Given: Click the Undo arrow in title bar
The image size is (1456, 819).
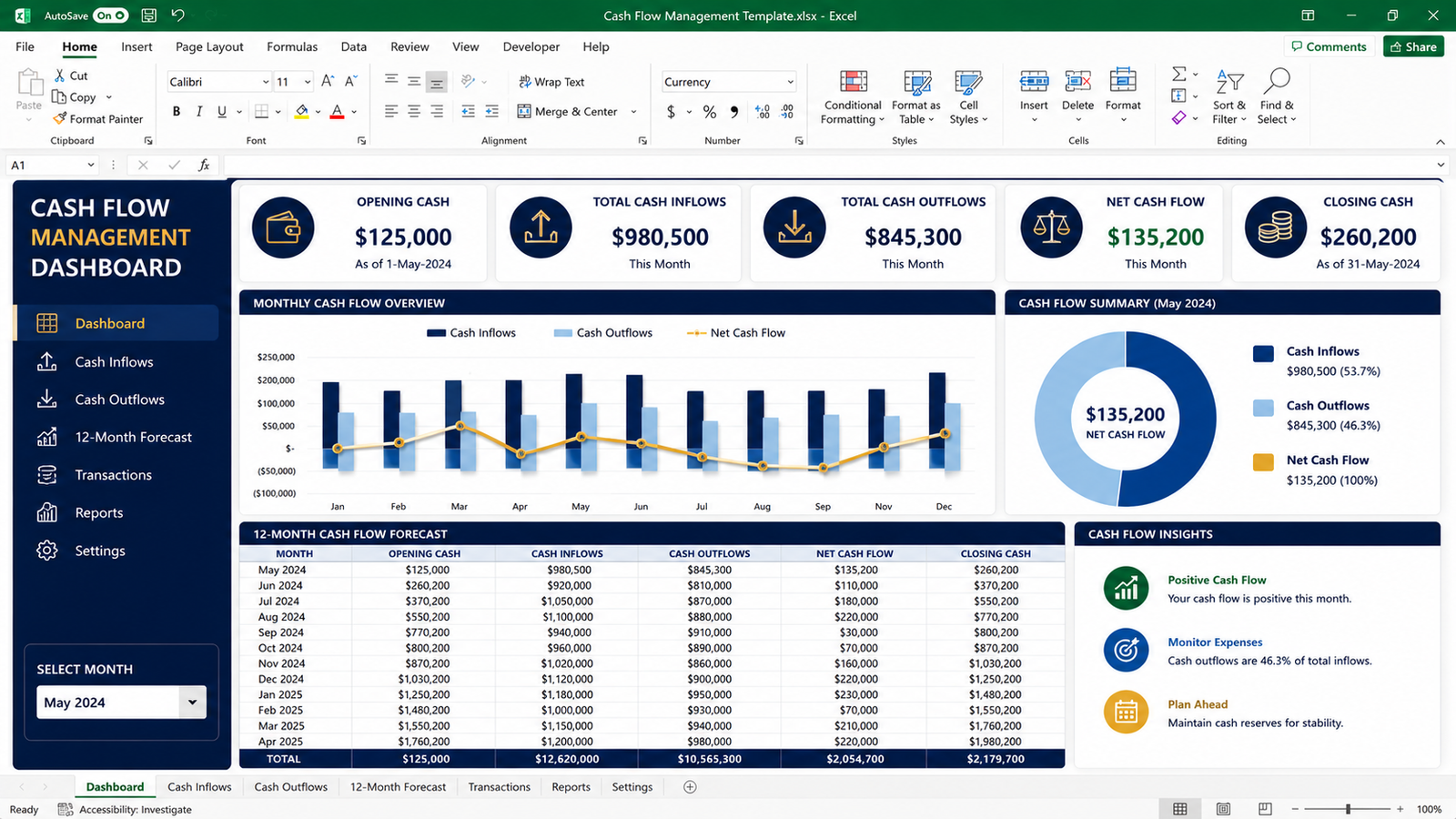Looking at the screenshot, I should coord(178,15).
